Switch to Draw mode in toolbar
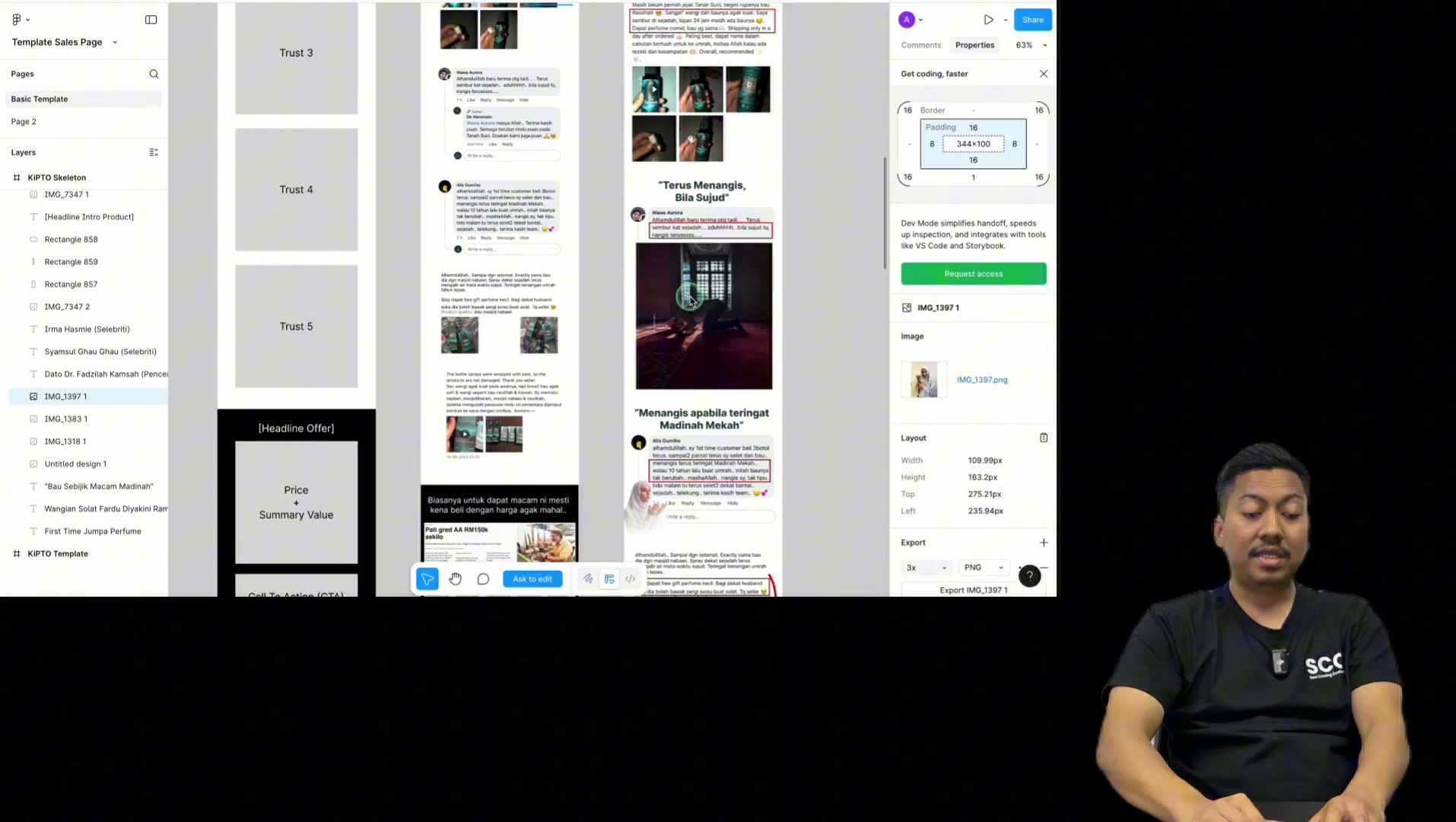Image resolution: width=1456 pixels, height=822 pixels. coord(588,579)
